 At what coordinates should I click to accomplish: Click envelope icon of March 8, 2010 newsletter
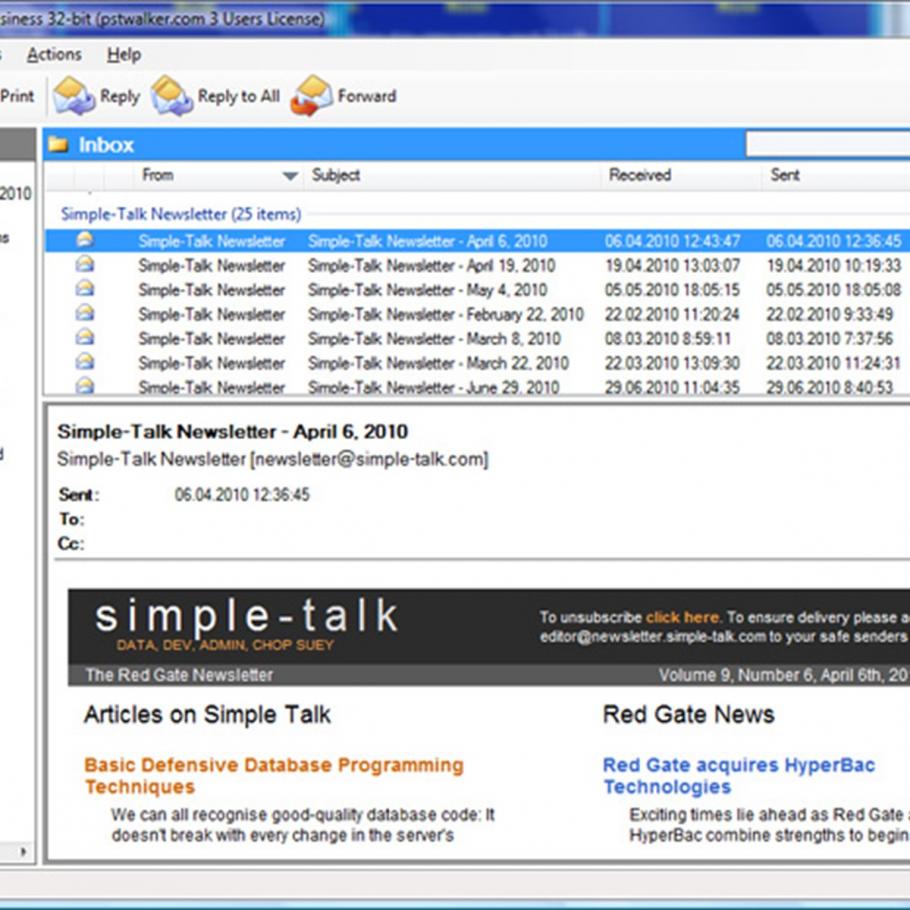[x=85, y=337]
